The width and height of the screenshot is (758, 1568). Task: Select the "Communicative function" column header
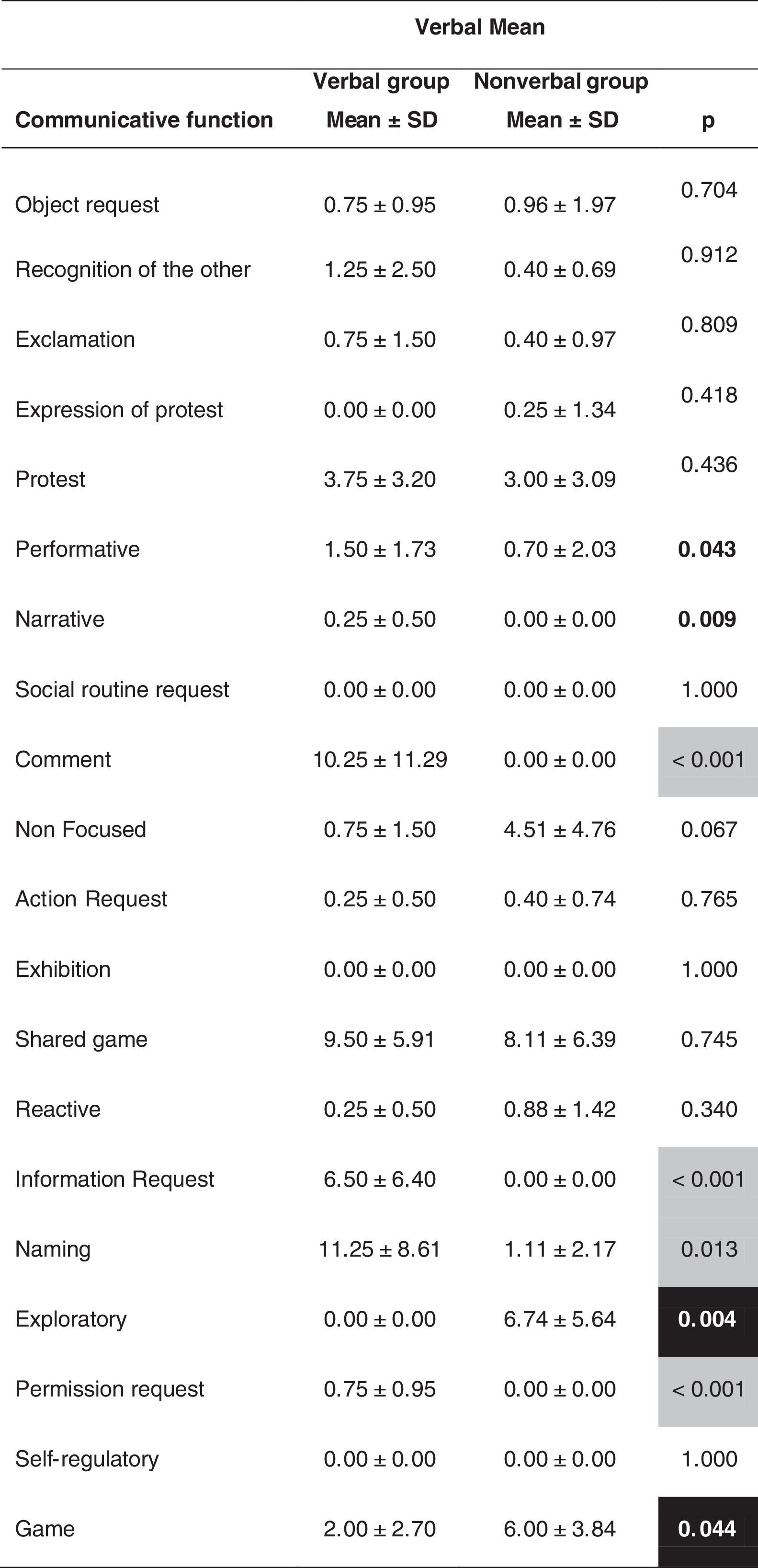[x=144, y=120]
